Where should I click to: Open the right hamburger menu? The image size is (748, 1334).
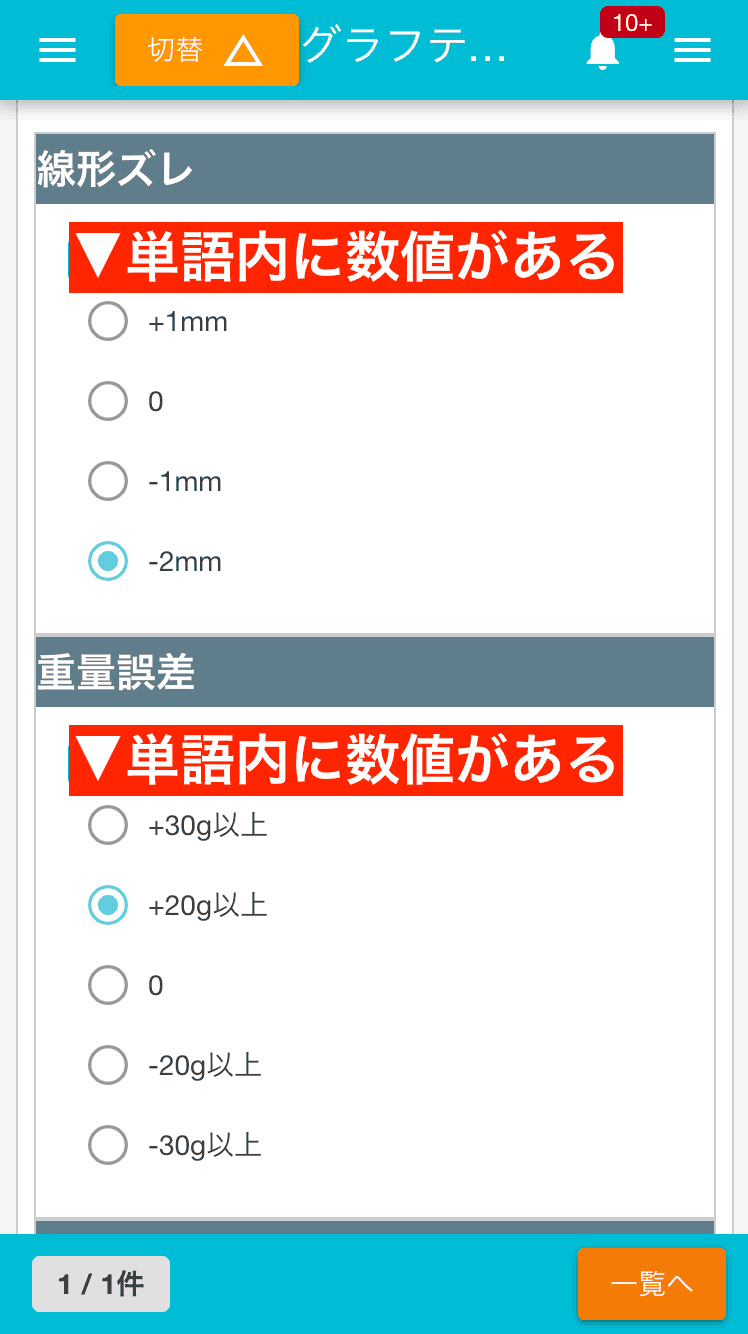click(693, 50)
